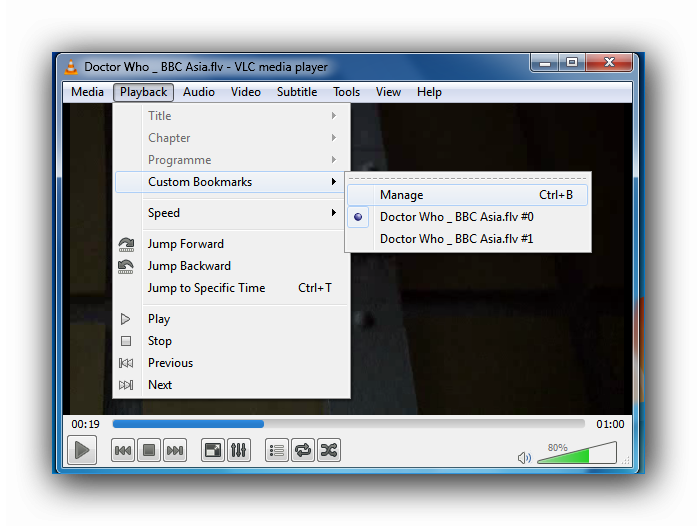This screenshot has height=526, width=697.
Task: Open the View menu
Action: point(388,92)
